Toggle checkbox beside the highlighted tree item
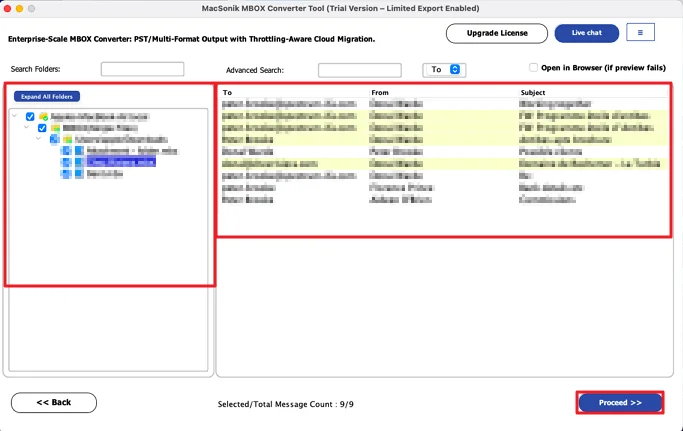Image resolution: width=683 pixels, height=431 pixels. (x=66, y=162)
